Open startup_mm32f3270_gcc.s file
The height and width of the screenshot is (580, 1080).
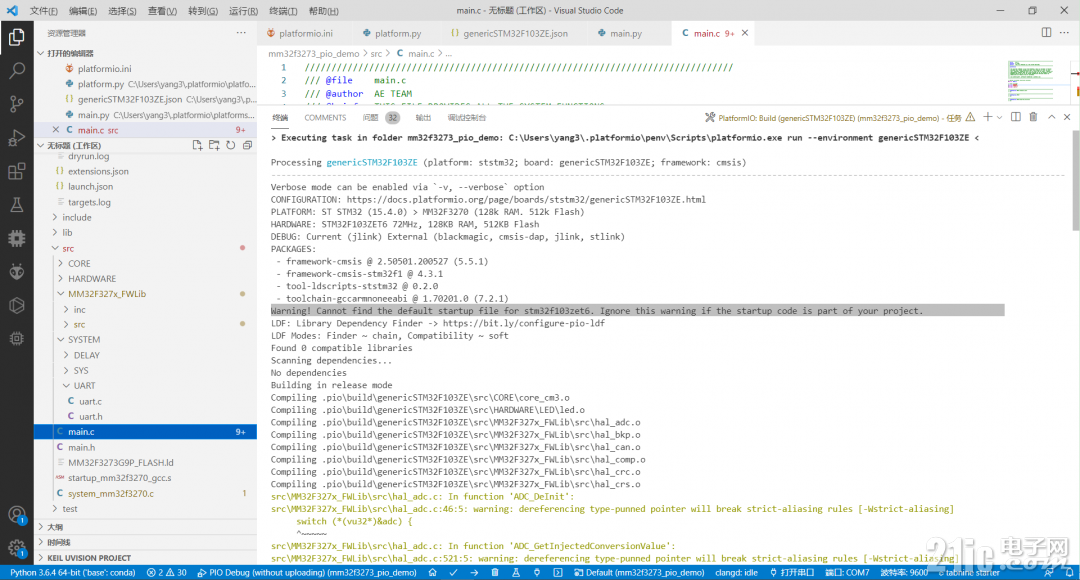tap(120, 478)
